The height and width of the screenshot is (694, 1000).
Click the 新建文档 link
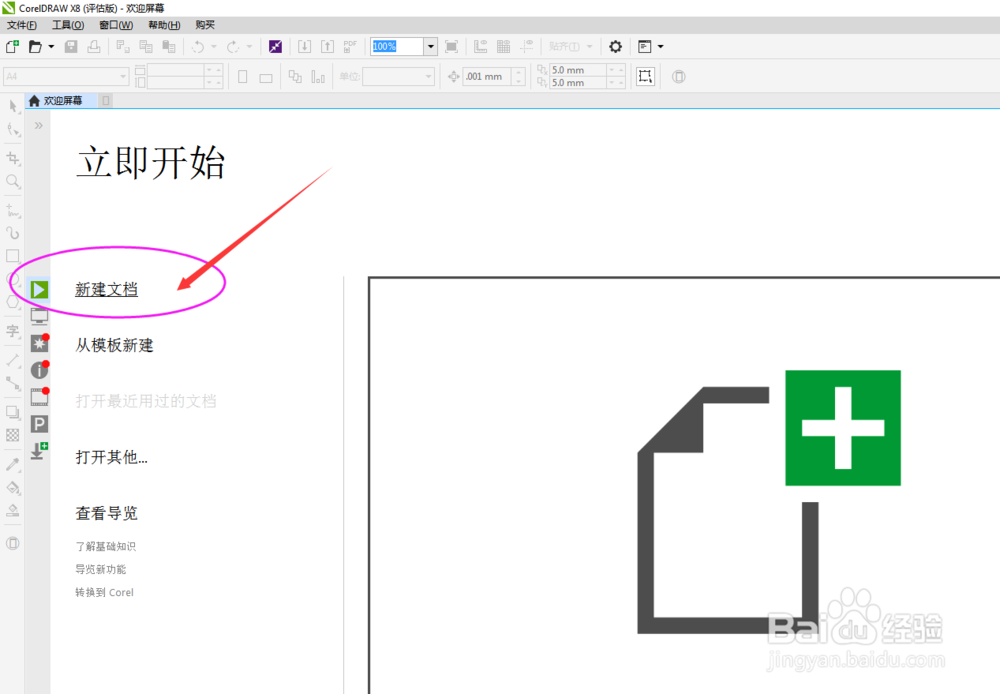tap(107, 290)
